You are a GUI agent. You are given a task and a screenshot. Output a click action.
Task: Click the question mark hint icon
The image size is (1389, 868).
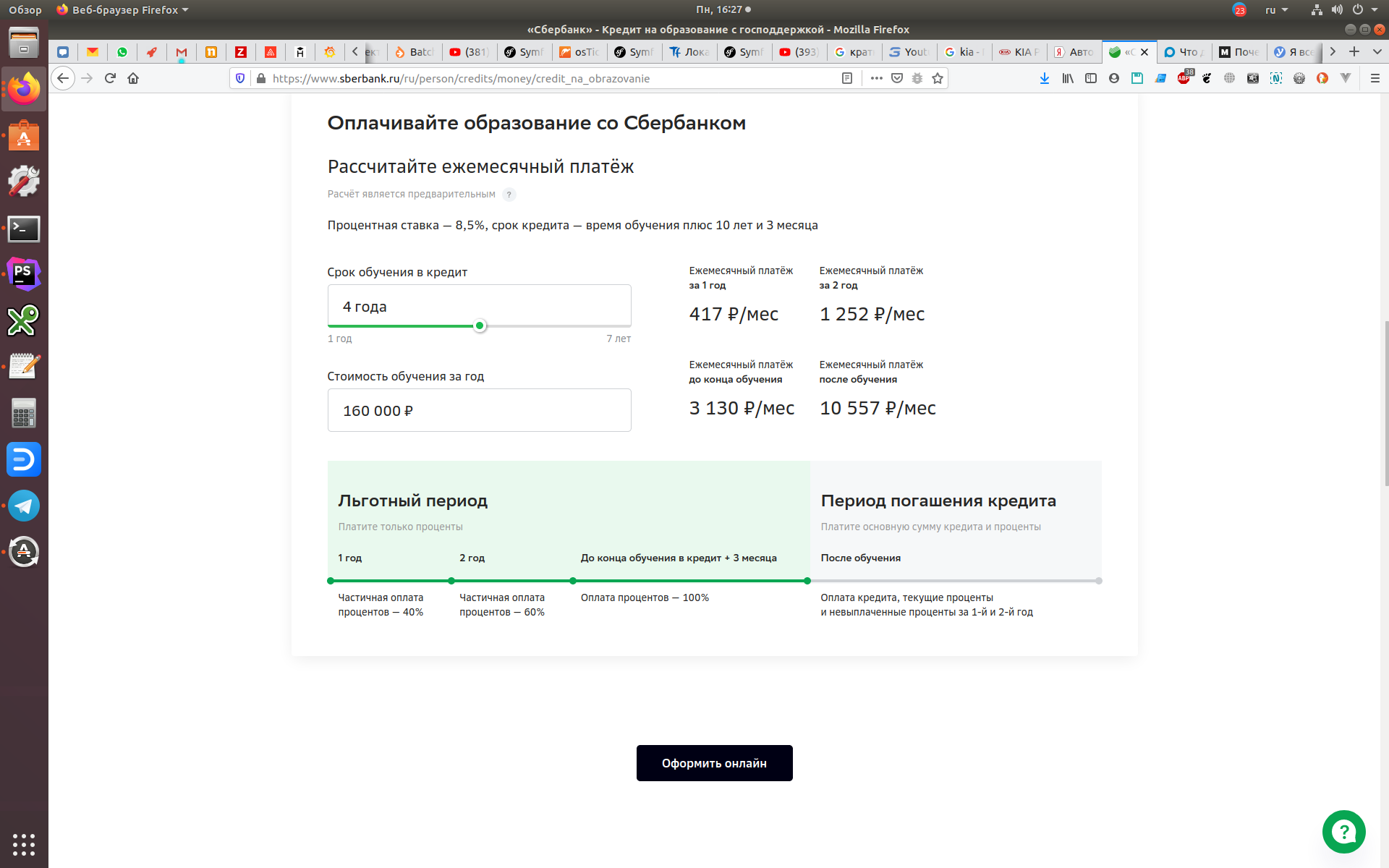click(x=509, y=195)
